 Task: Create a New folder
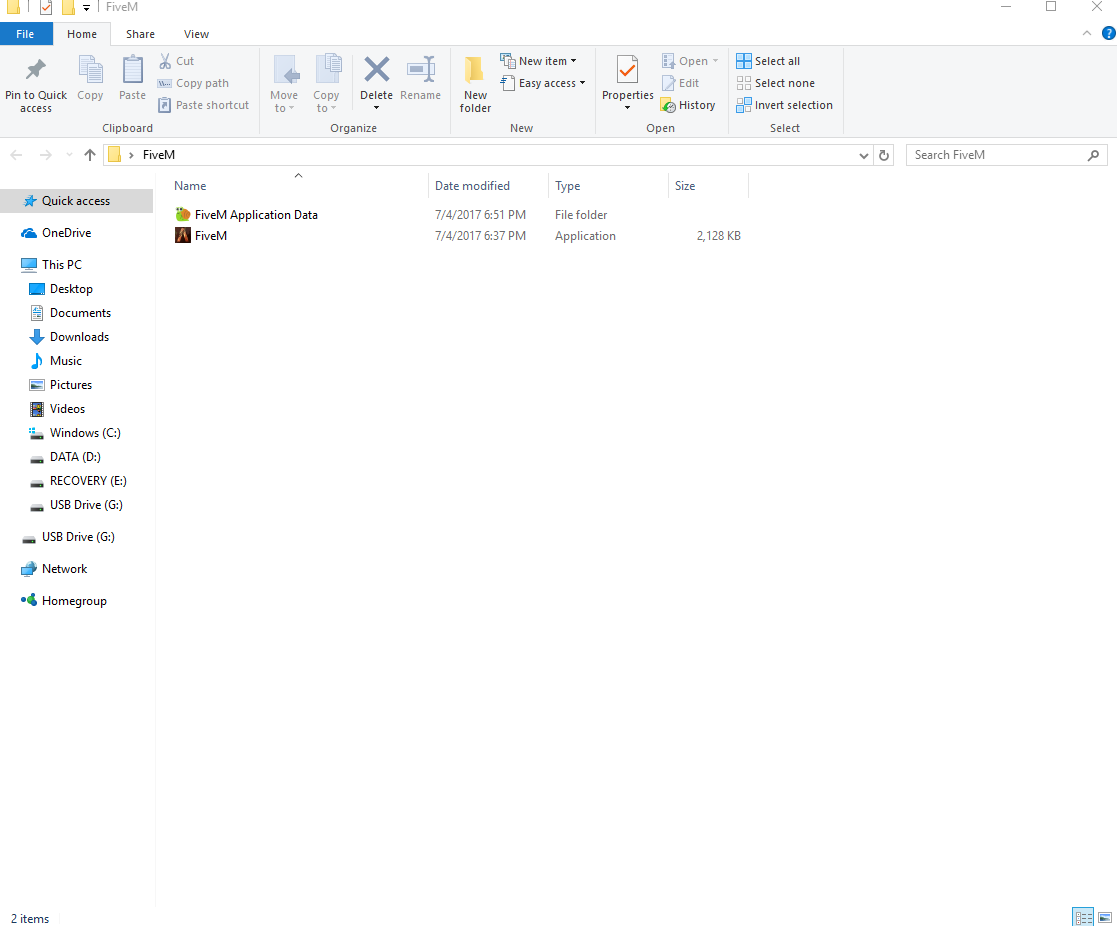click(475, 84)
